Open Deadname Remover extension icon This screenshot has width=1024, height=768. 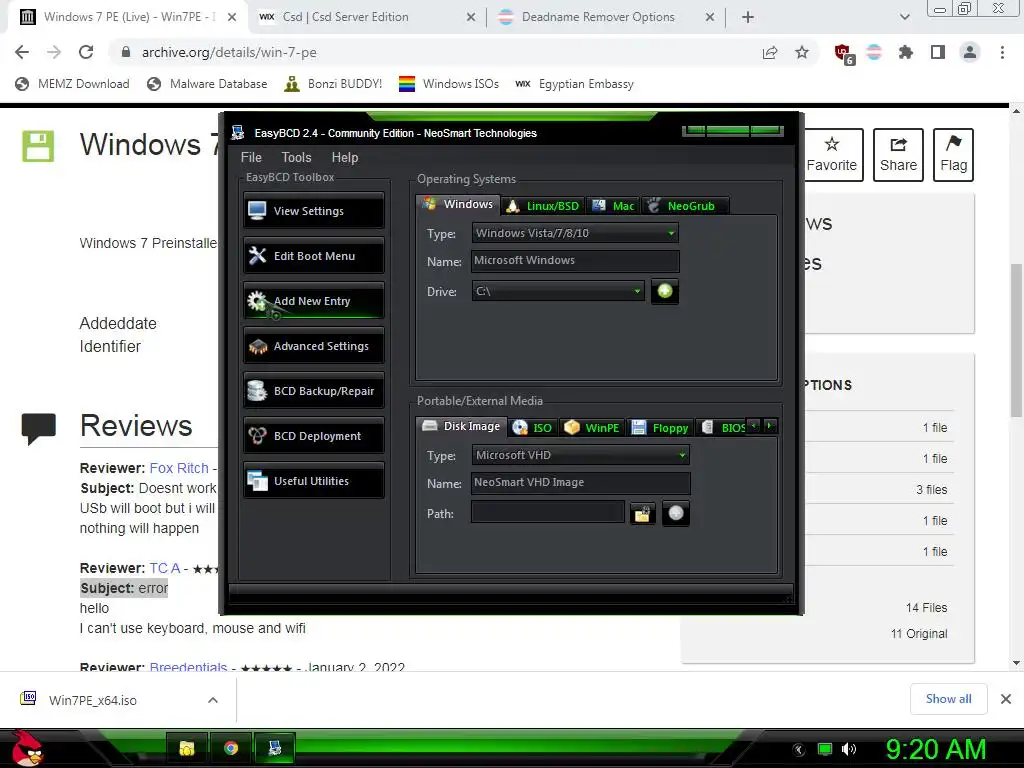(874, 52)
